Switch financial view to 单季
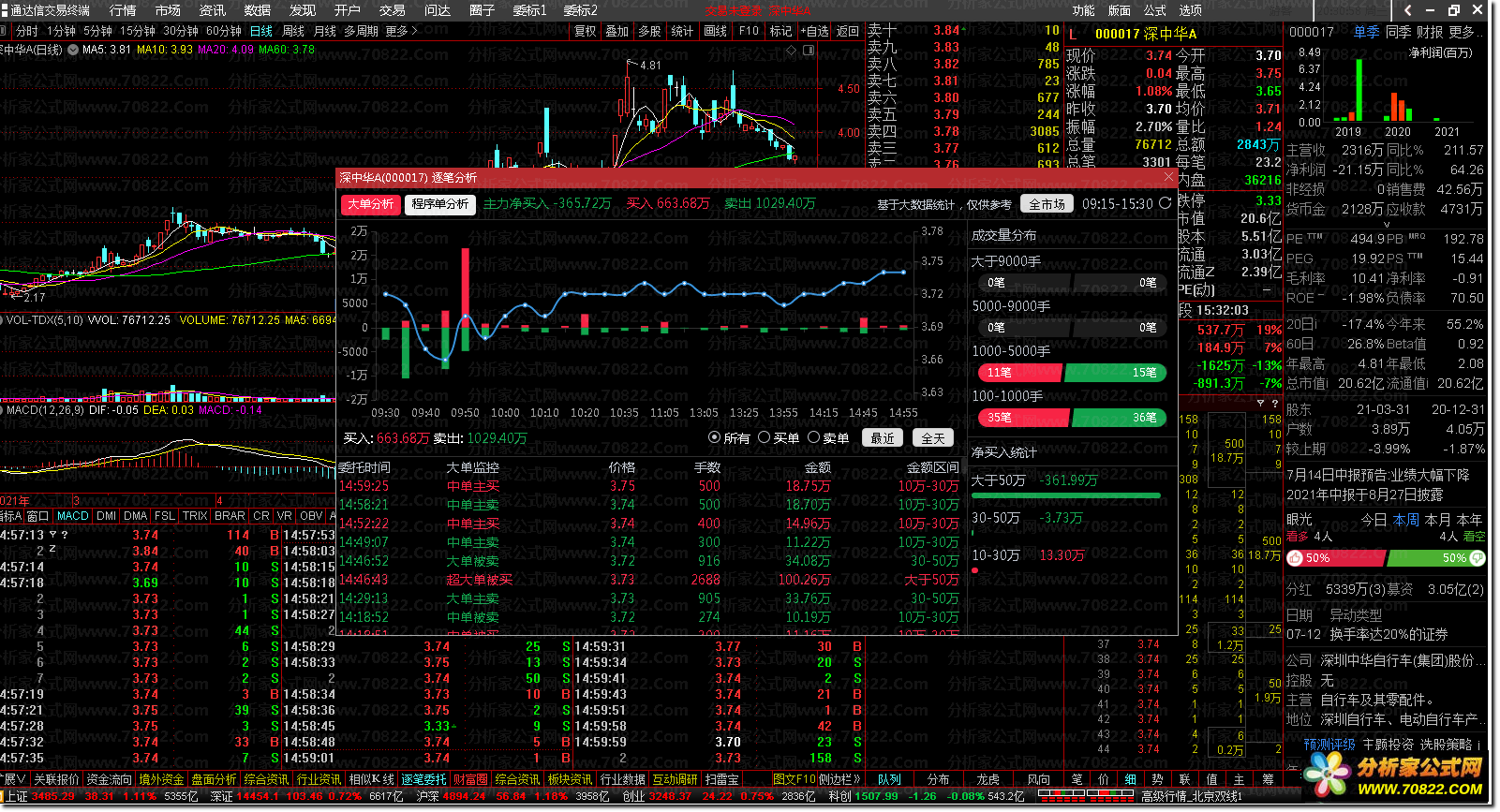 [1367, 32]
